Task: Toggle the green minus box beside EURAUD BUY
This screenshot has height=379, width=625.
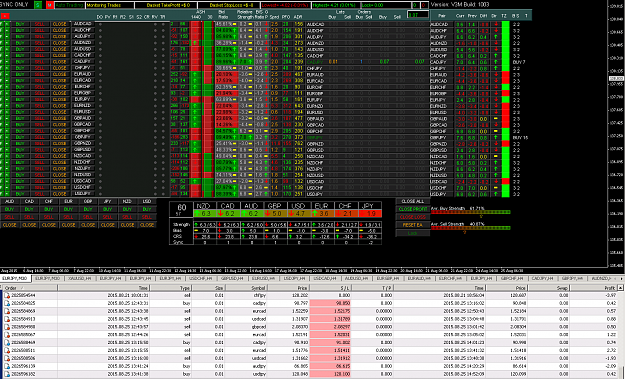Action: point(7,75)
